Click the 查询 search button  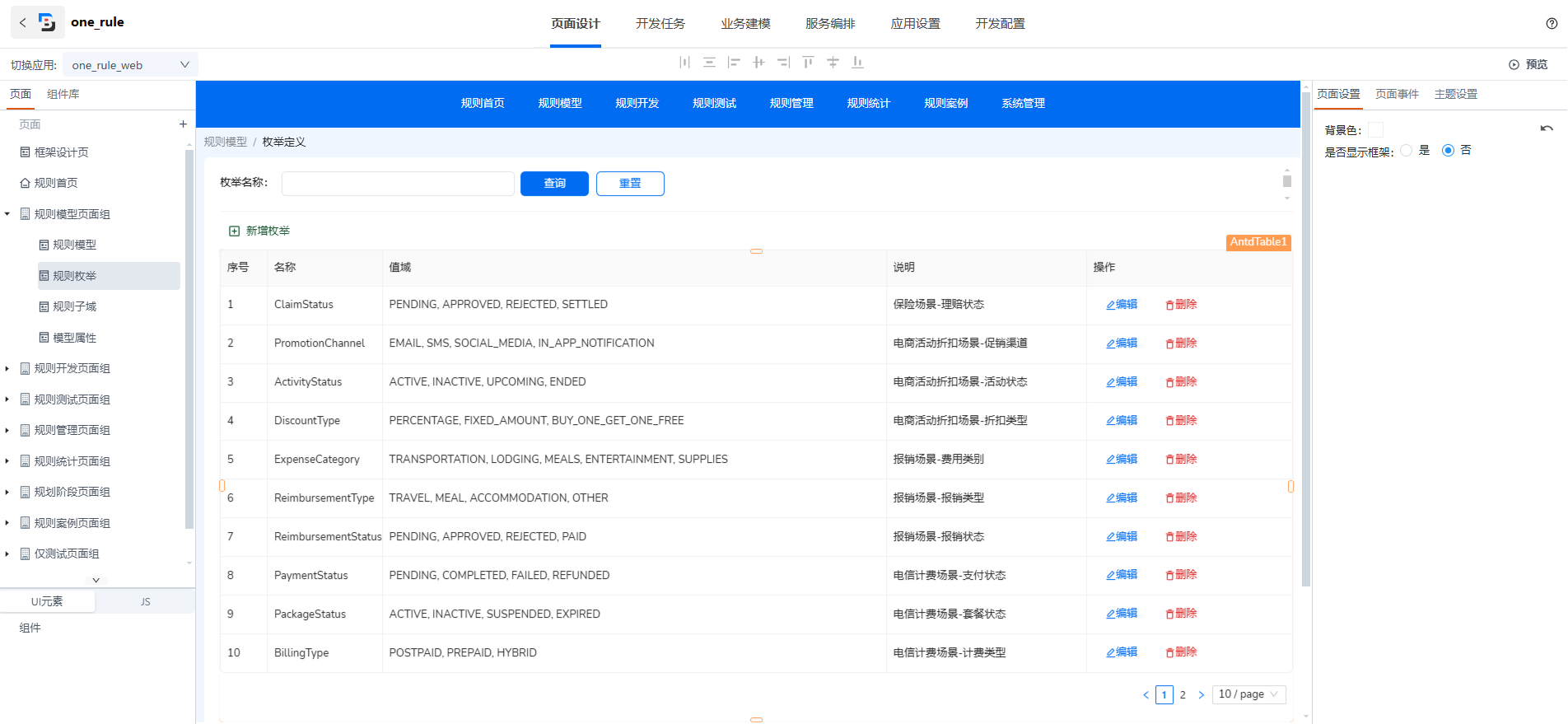tap(554, 184)
